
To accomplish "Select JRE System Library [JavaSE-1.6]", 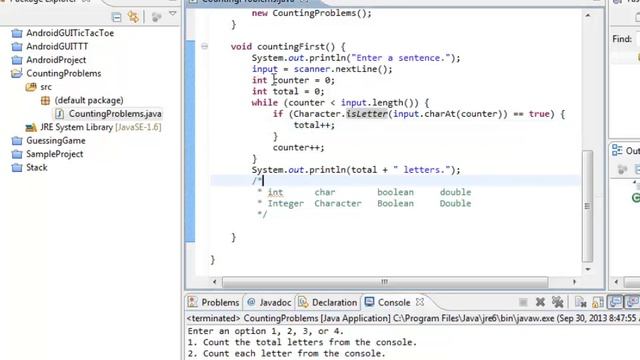I will [100, 127].
